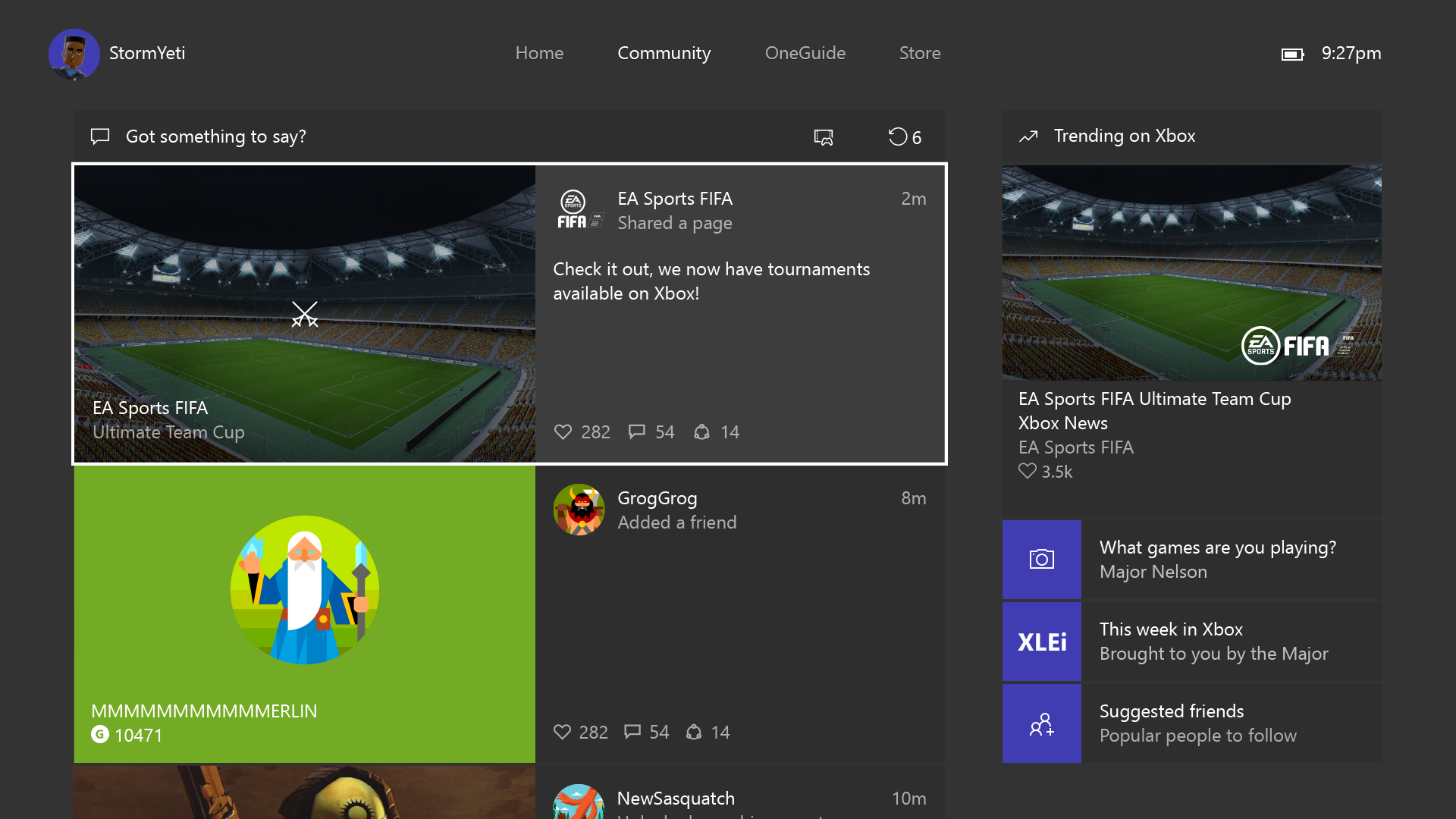This screenshot has height=819, width=1456.
Task: Open the share screenshot icon in post bar
Action: (824, 137)
